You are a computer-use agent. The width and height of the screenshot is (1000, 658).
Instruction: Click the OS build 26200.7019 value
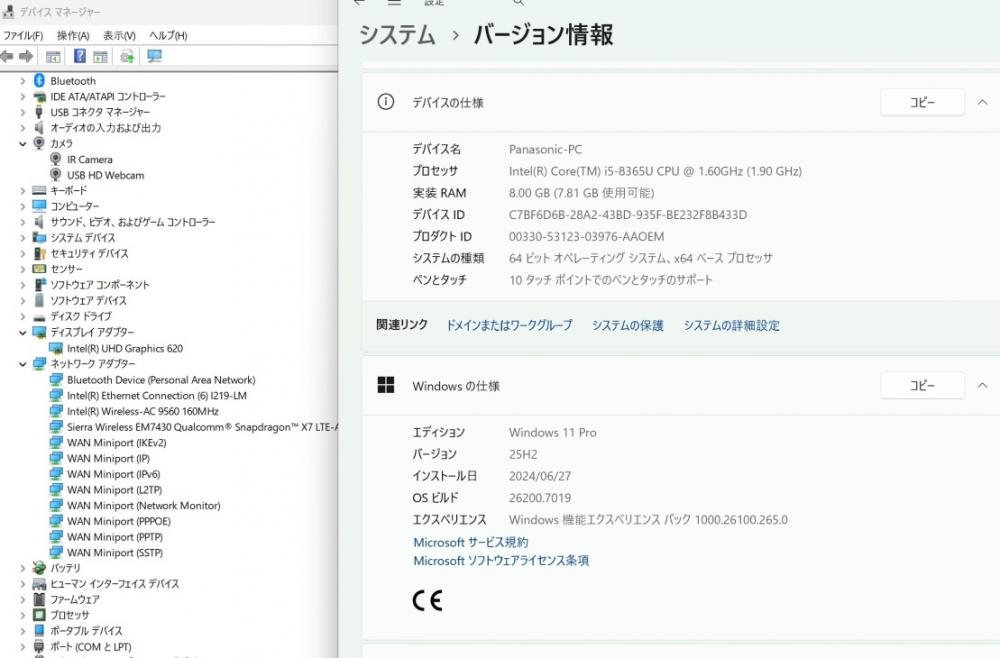[x=540, y=497]
